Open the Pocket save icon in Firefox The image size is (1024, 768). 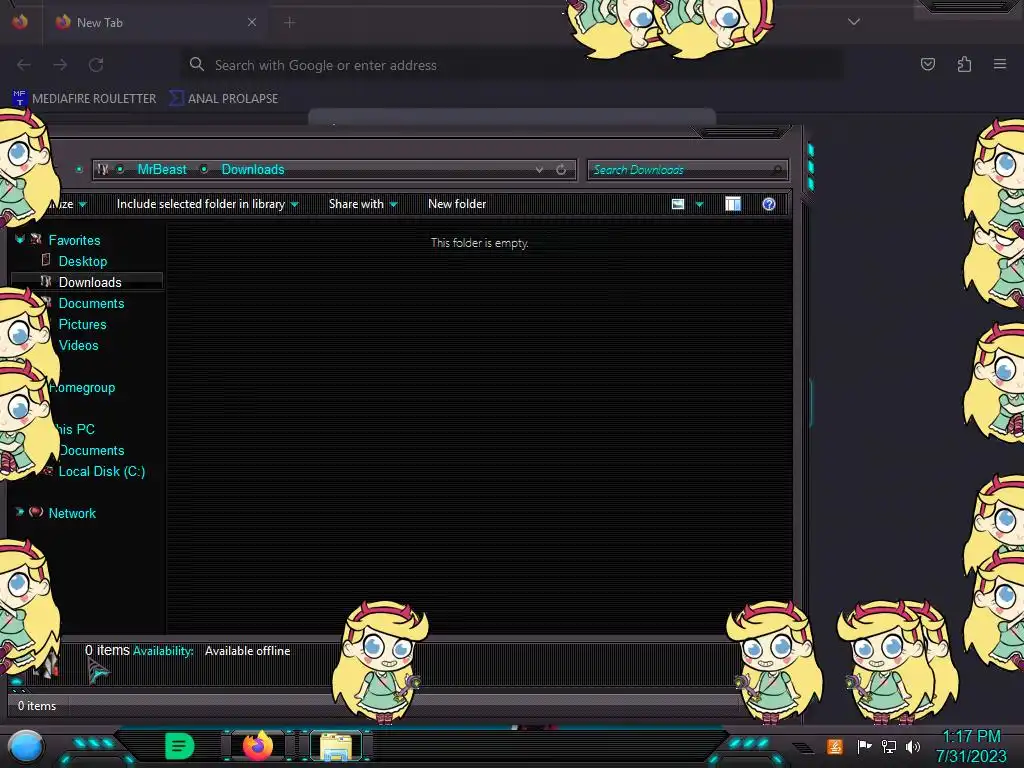click(x=927, y=64)
